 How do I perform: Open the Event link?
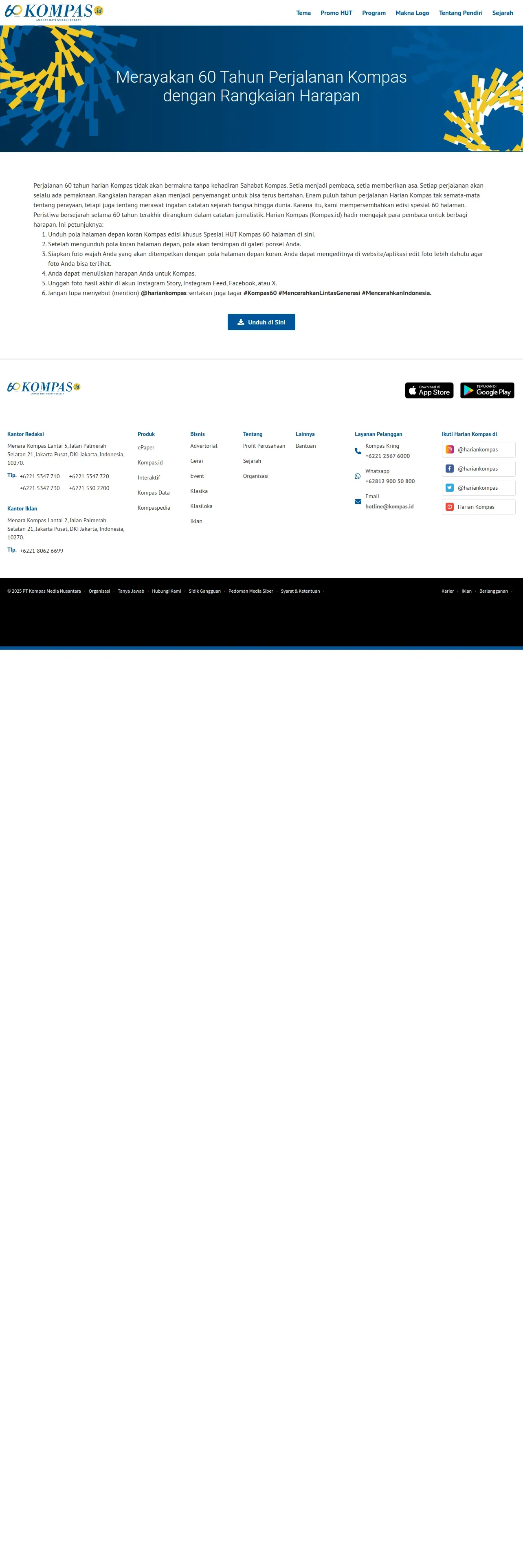(x=197, y=476)
